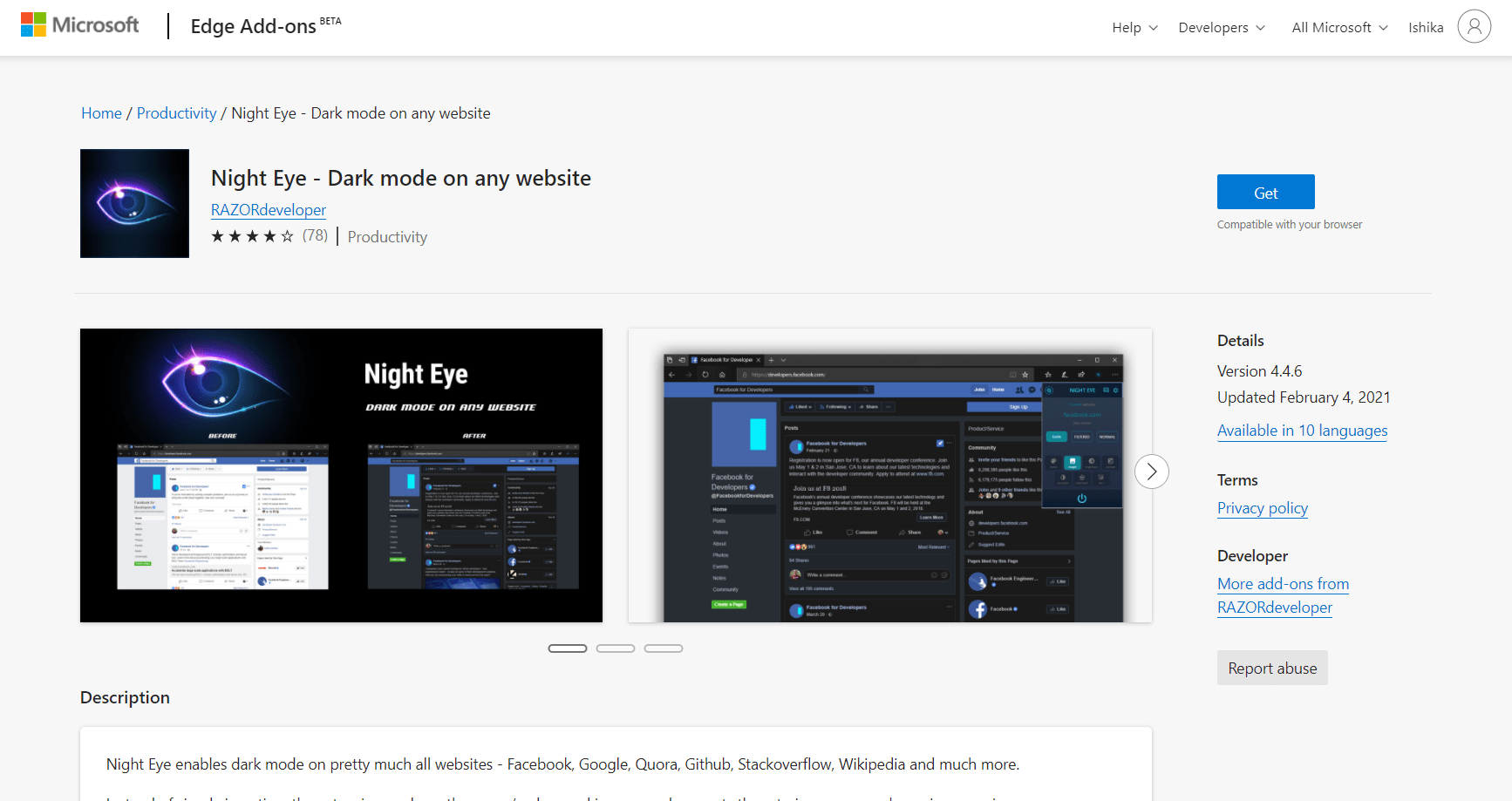Click the Get button to install Night Eye
Screen dimensions: 1512x801
(1265, 191)
